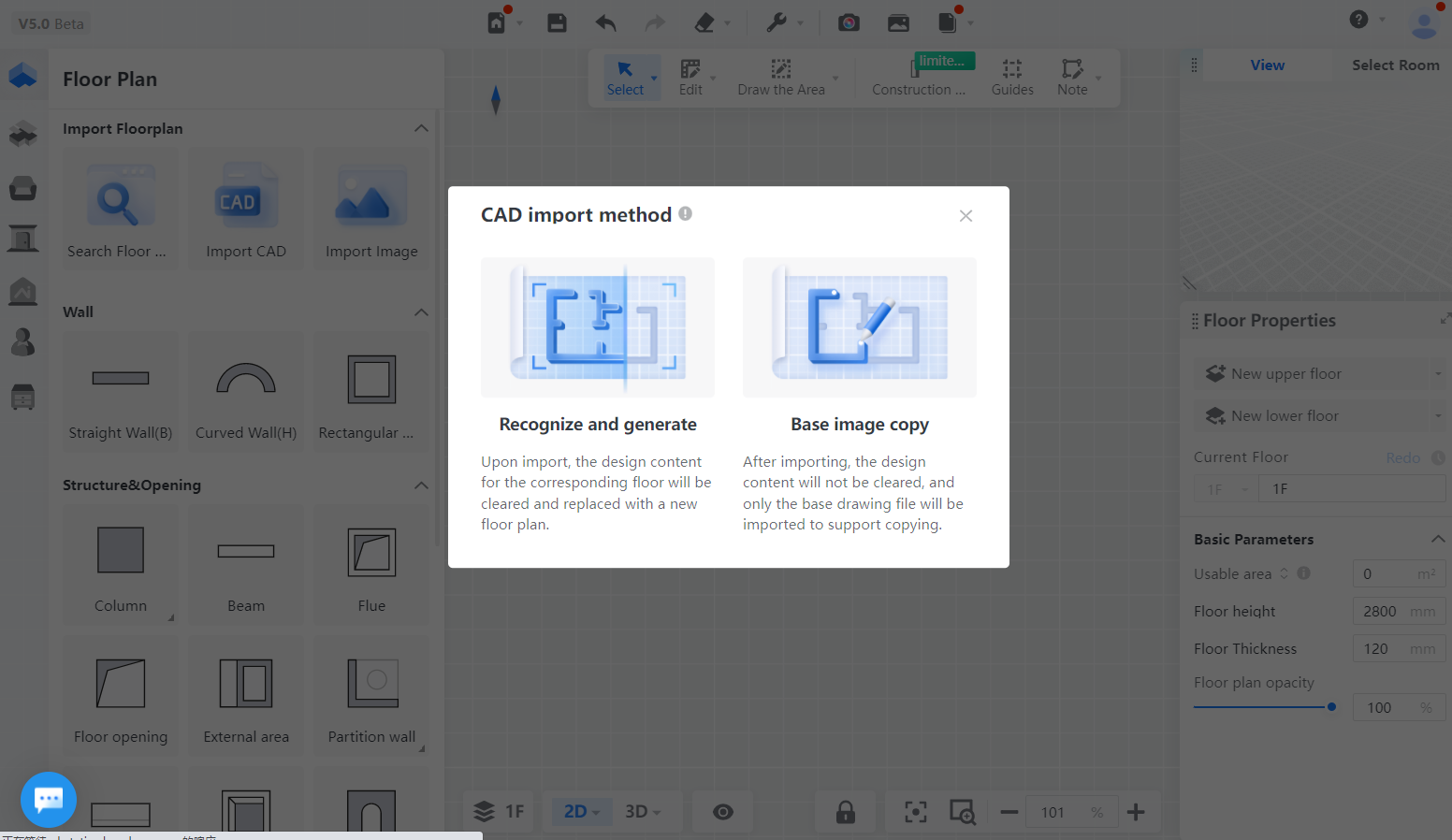Click the Floor height input field
Viewport: 1452px width, 840px height.
1384,612
